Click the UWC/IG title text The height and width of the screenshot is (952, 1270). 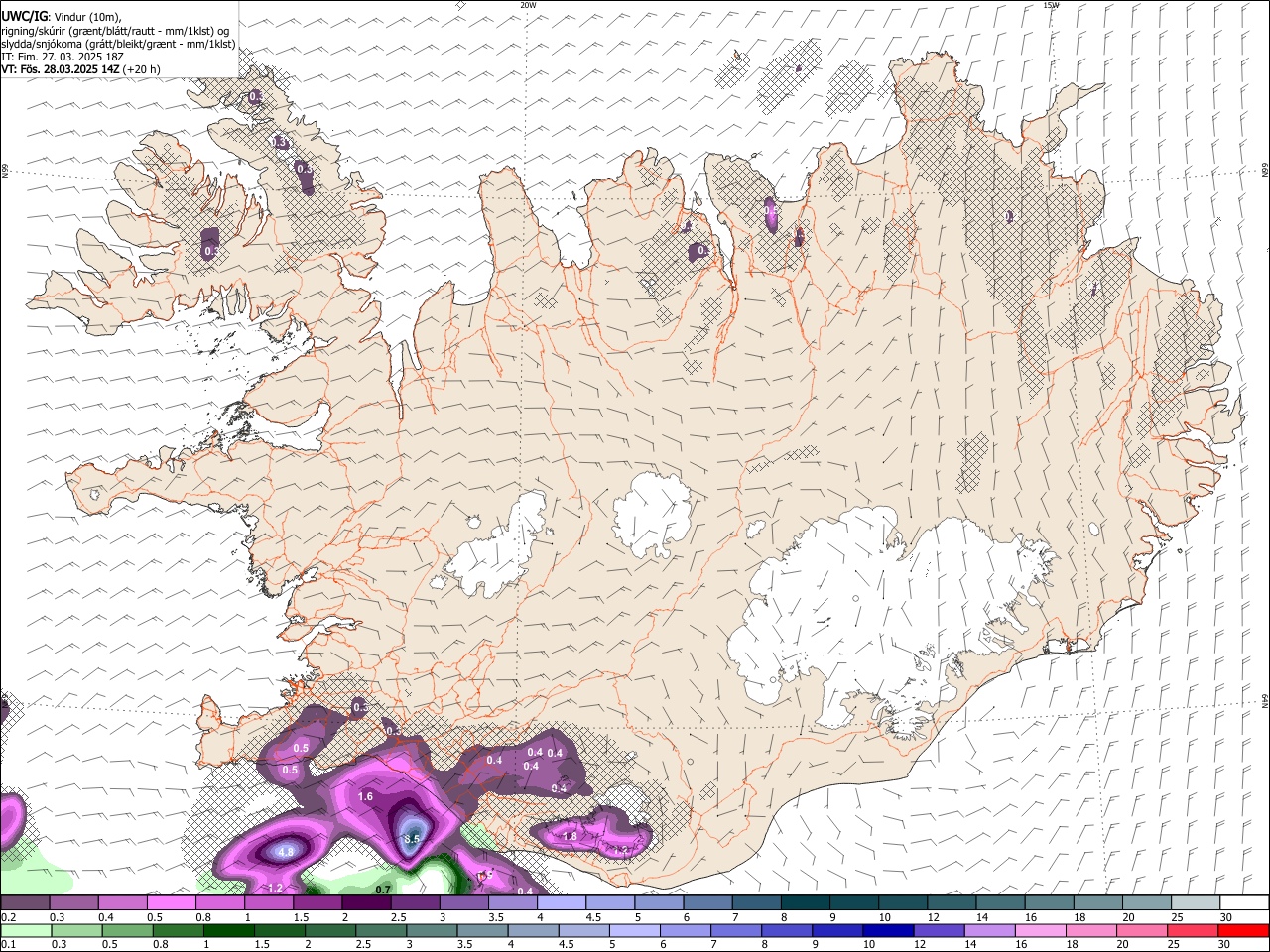24,16
